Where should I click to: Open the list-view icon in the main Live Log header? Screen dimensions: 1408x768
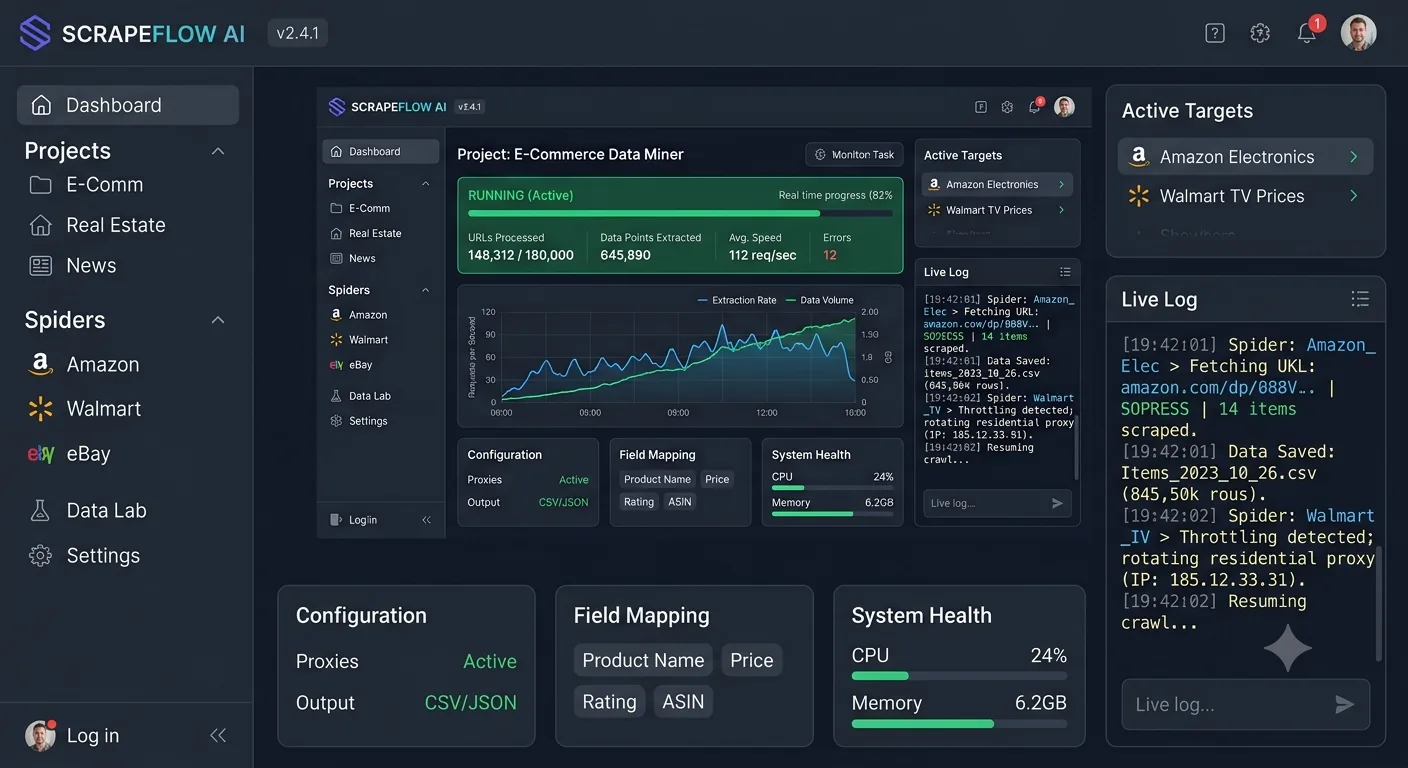(1359, 299)
